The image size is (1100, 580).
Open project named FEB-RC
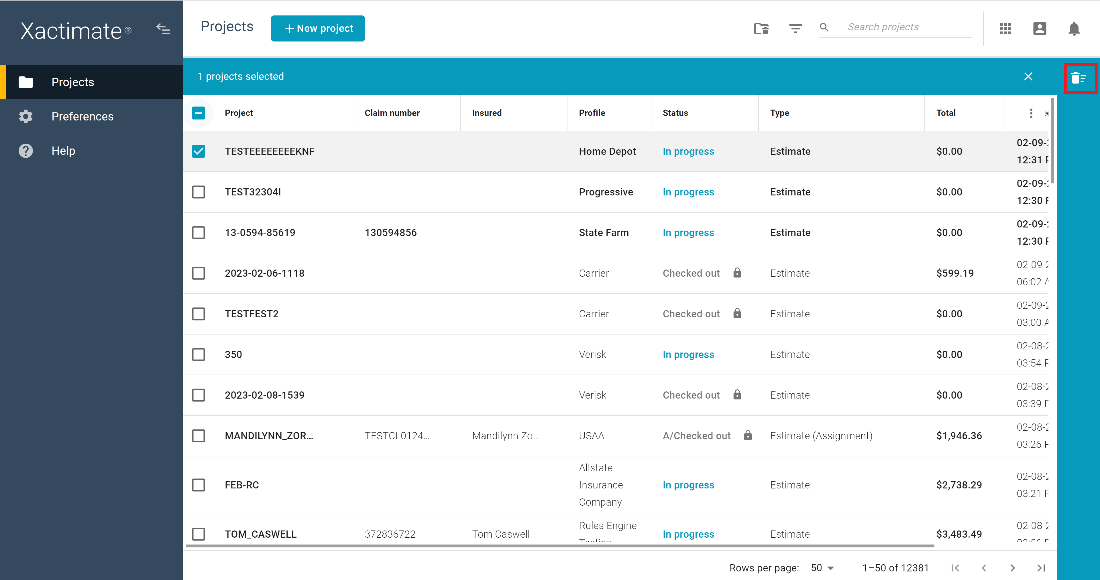click(242, 485)
